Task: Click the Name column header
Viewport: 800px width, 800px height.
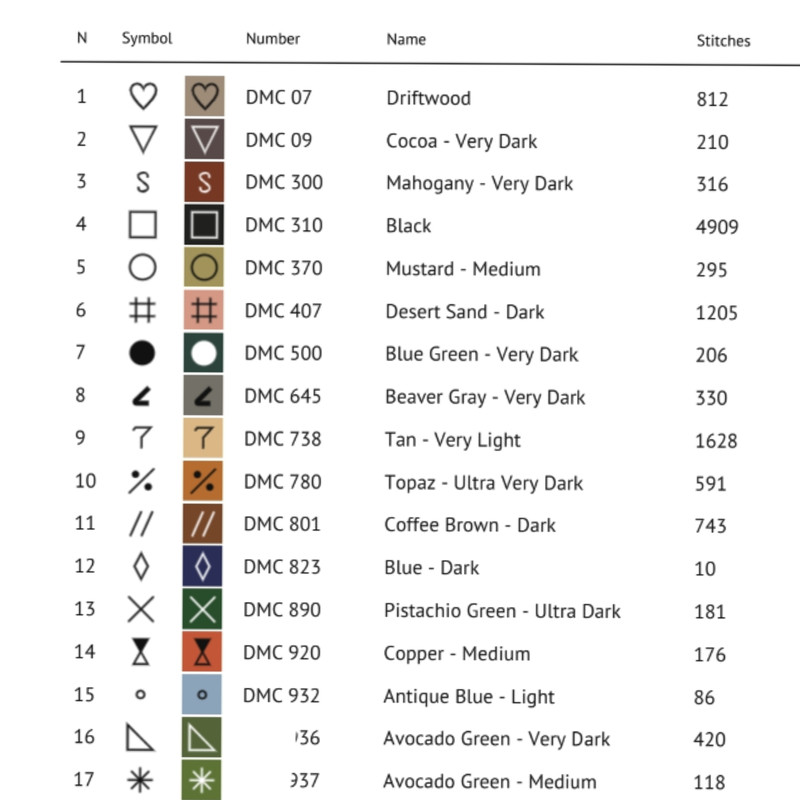Action: 406,40
